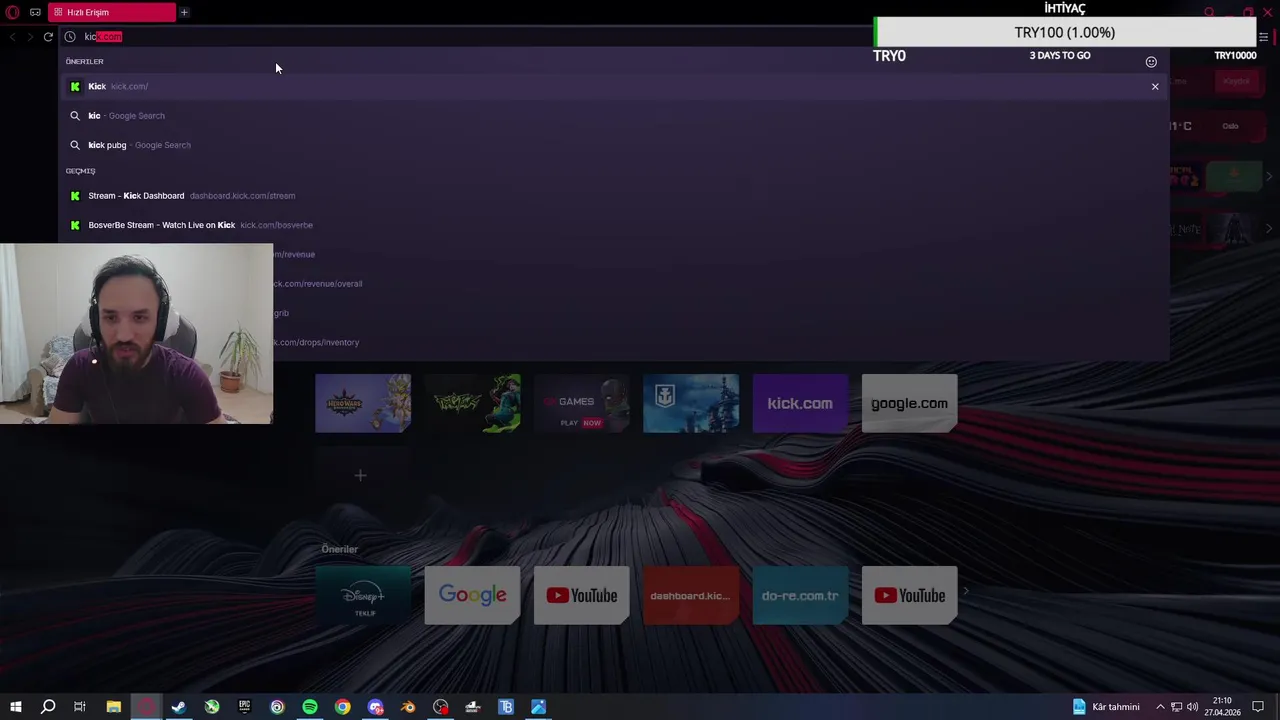1280x720 pixels.
Task: Open Ubisoft Connect from taskbar
Action: pos(277,707)
